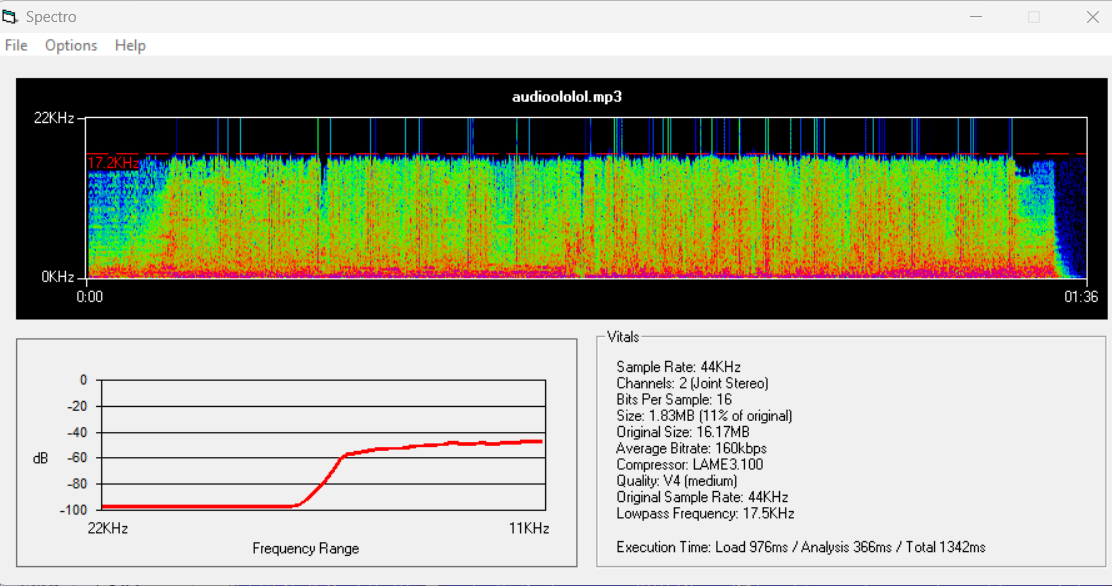The image size is (1112, 586).
Task: Click the -40 dB axis tick label
Action: coord(77,432)
